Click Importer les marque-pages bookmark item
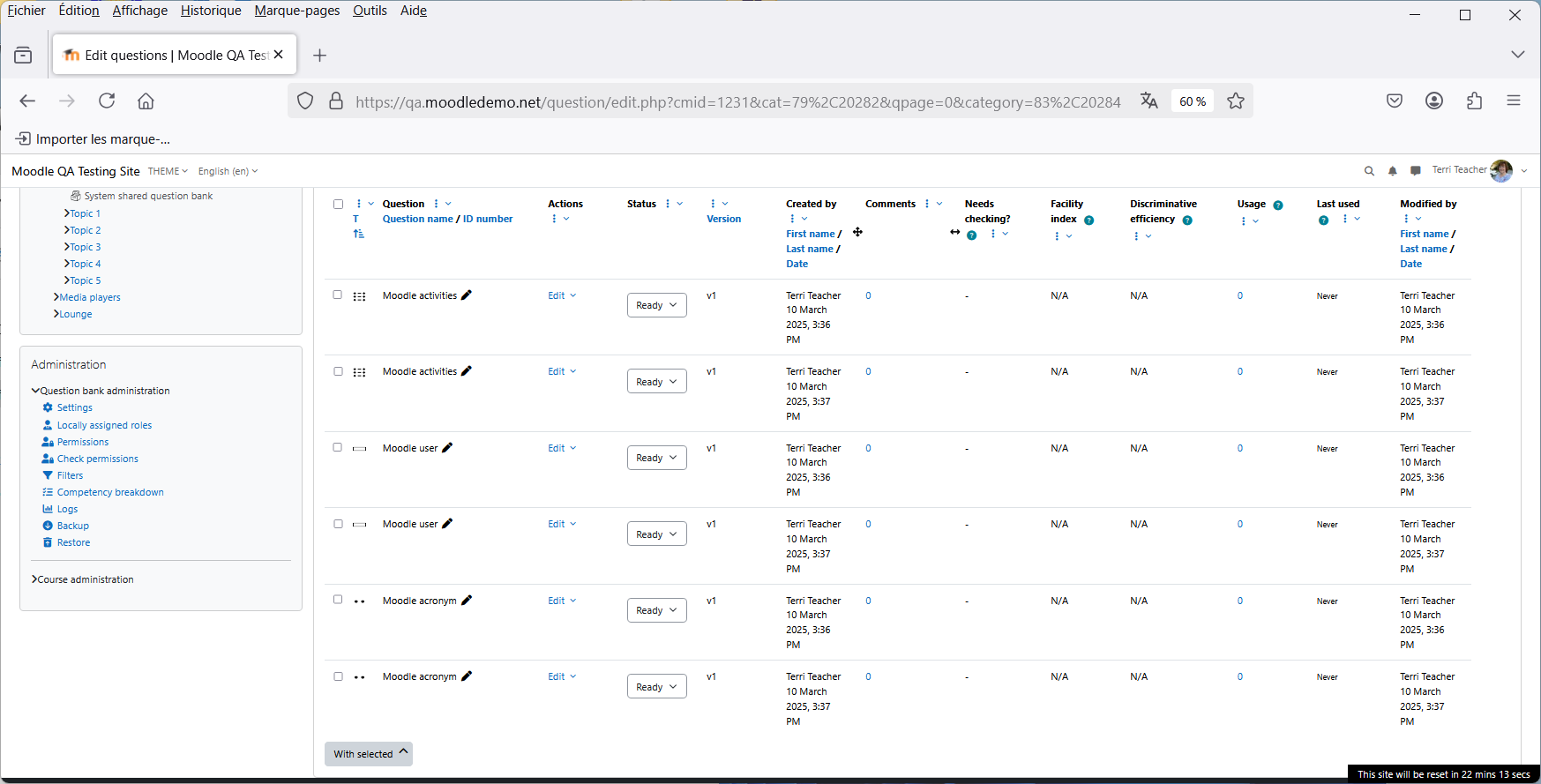This screenshot has height=784, width=1541. [93, 139]
